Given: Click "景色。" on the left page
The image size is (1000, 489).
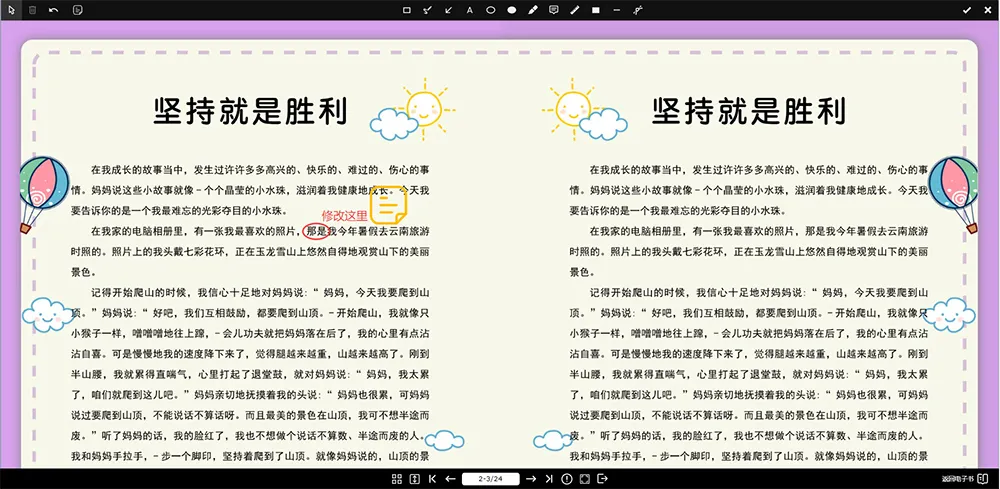Looking at the screenshot, I should coord(84,272).
